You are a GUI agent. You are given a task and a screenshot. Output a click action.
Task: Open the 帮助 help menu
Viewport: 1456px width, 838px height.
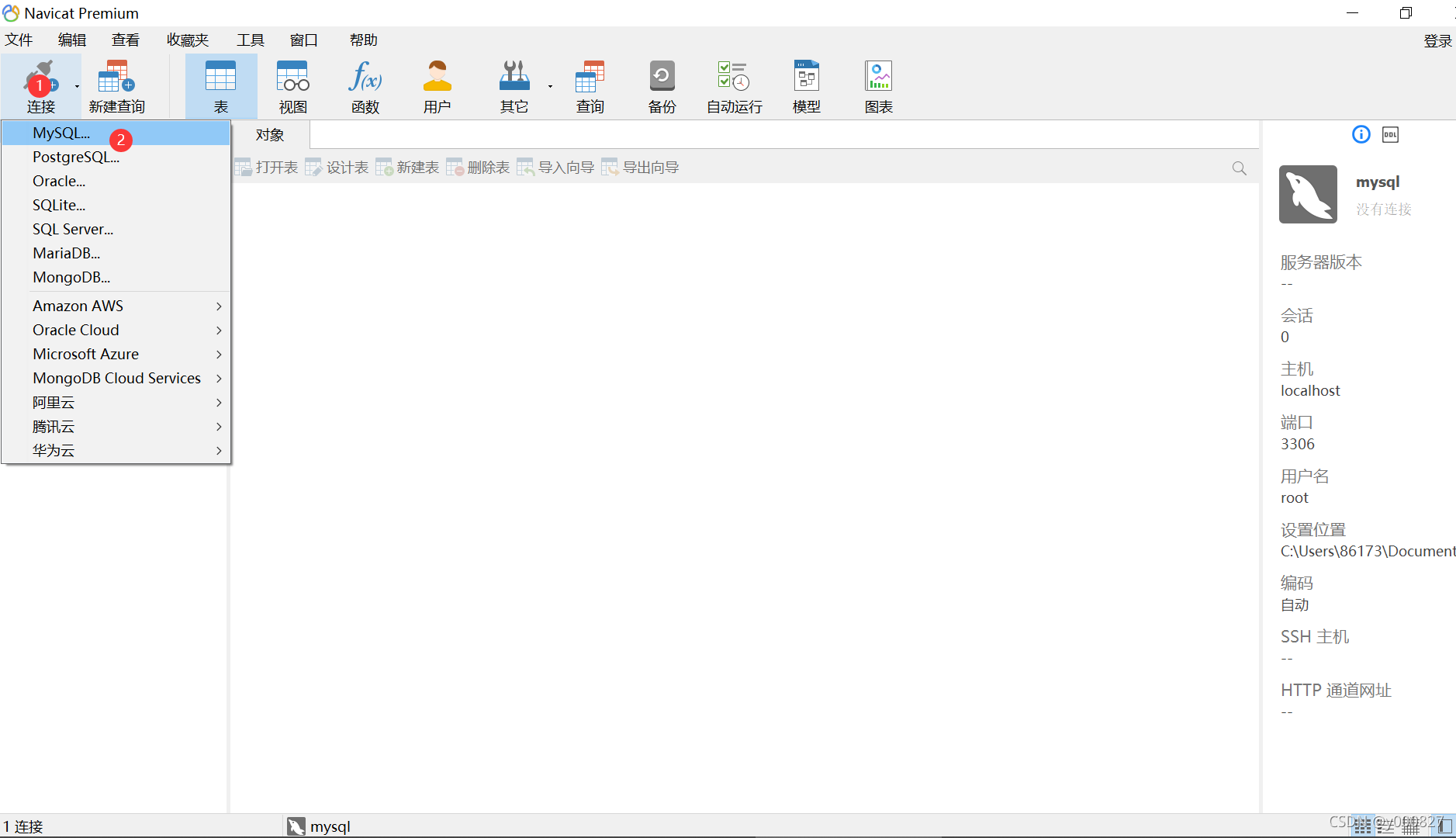[363, 40]
